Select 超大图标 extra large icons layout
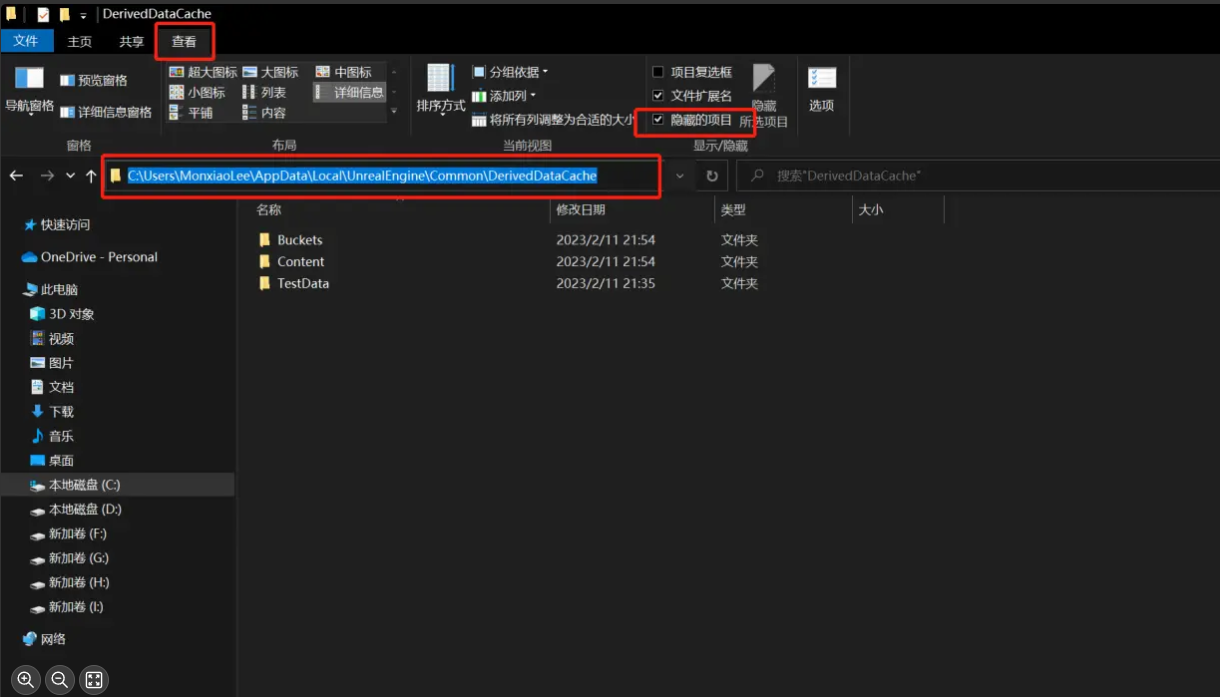 point(203,72)
